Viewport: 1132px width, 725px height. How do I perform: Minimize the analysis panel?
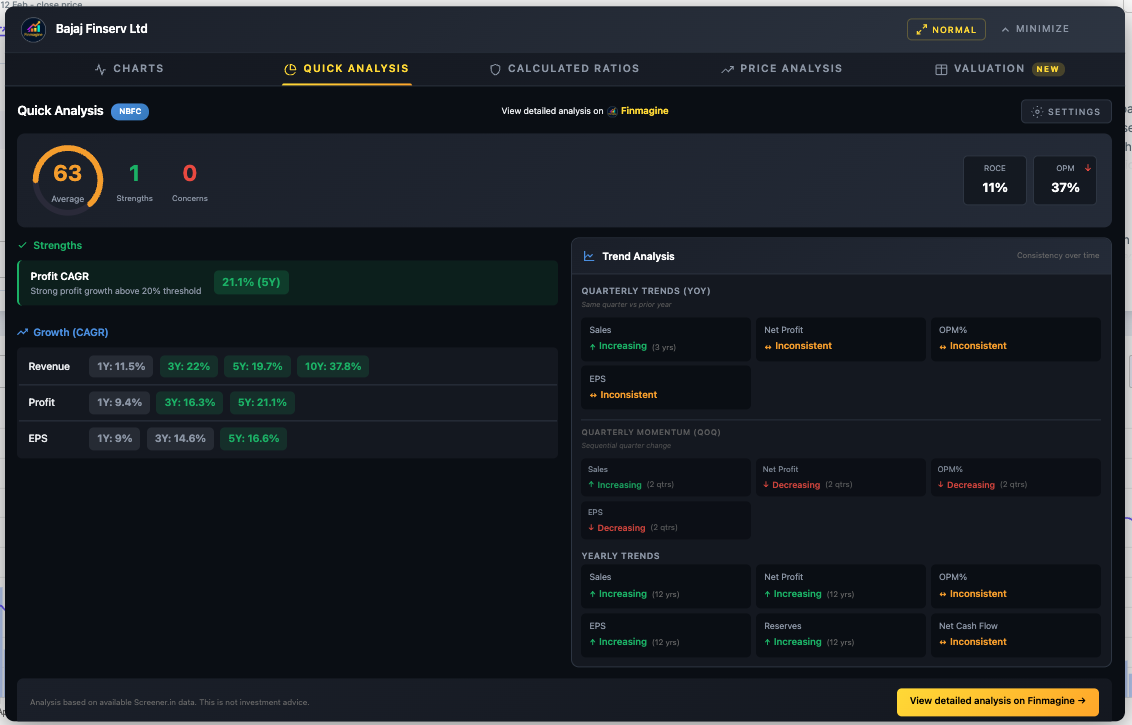tap(1035, 30)
